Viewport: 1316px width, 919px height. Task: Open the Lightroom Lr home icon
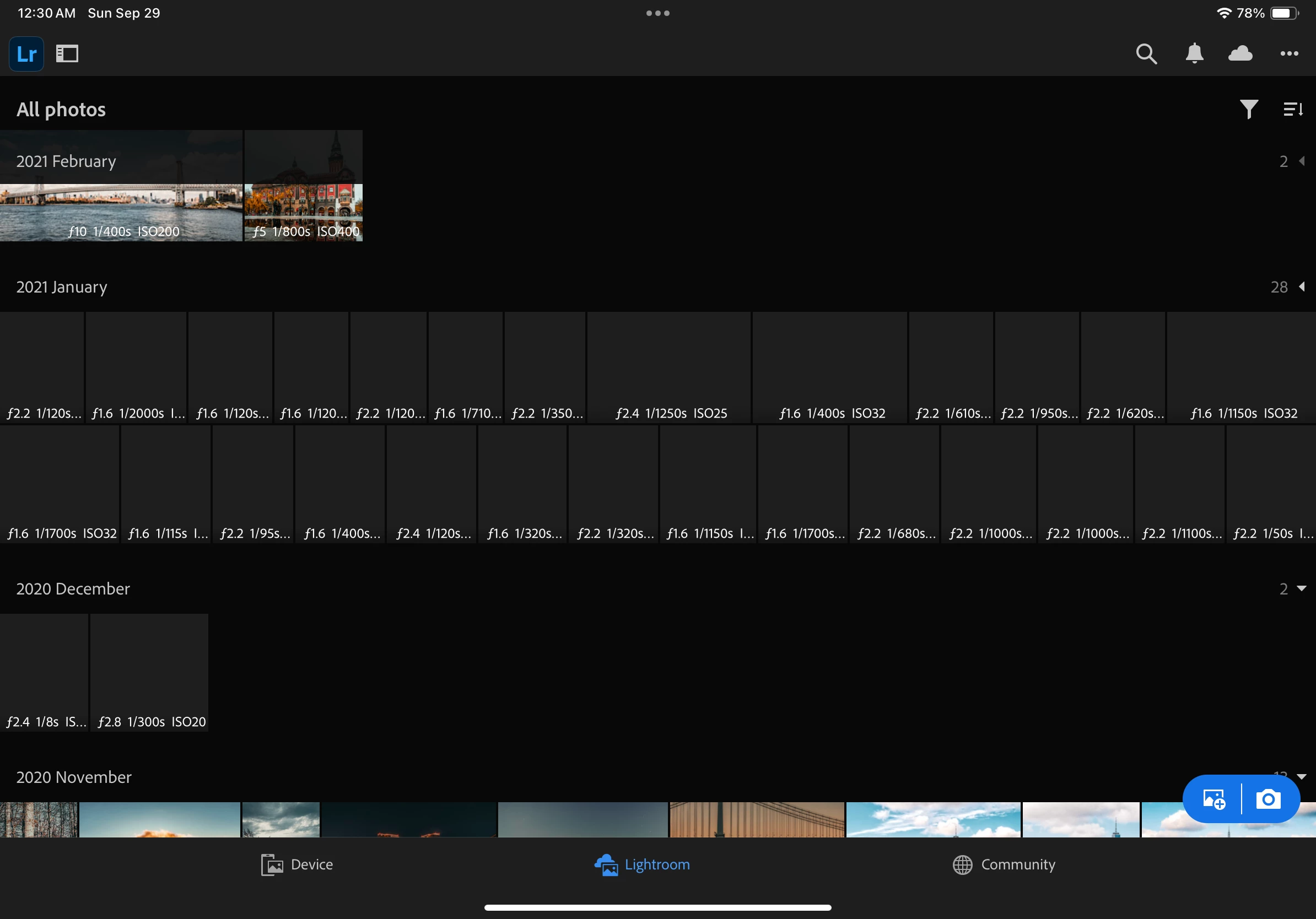click(x=26, y=54)
